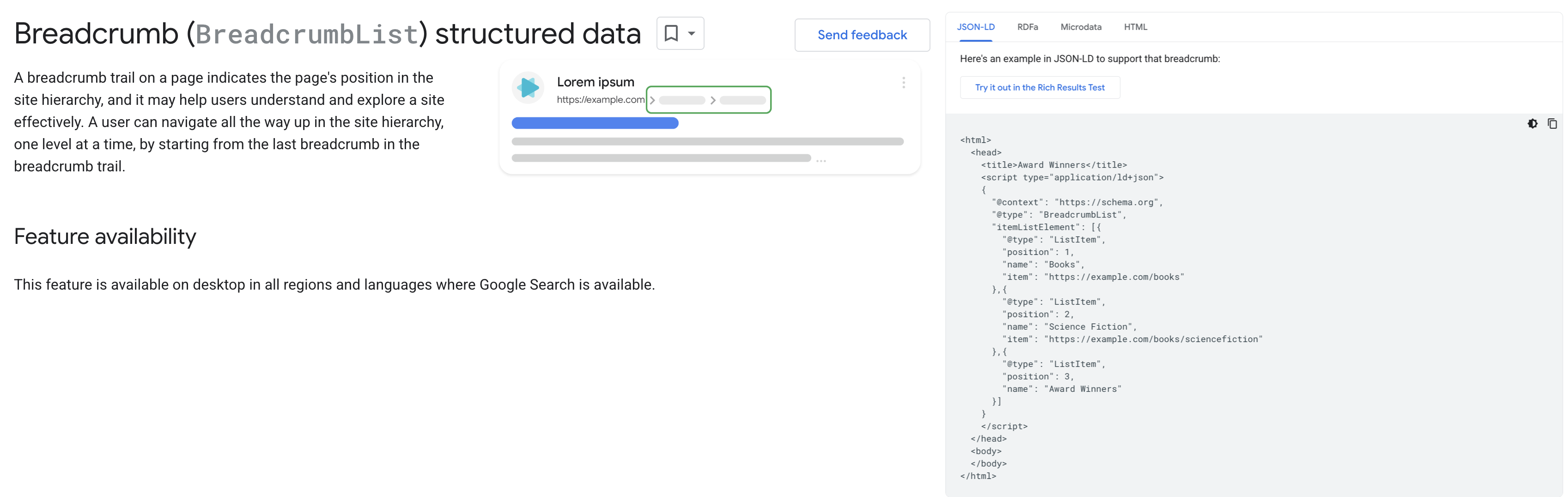Image resolution: width=1568 pixels, height=497 pixels.
Task: Click the ellipsis ending the preview snippet
Action: coord(821,161)
